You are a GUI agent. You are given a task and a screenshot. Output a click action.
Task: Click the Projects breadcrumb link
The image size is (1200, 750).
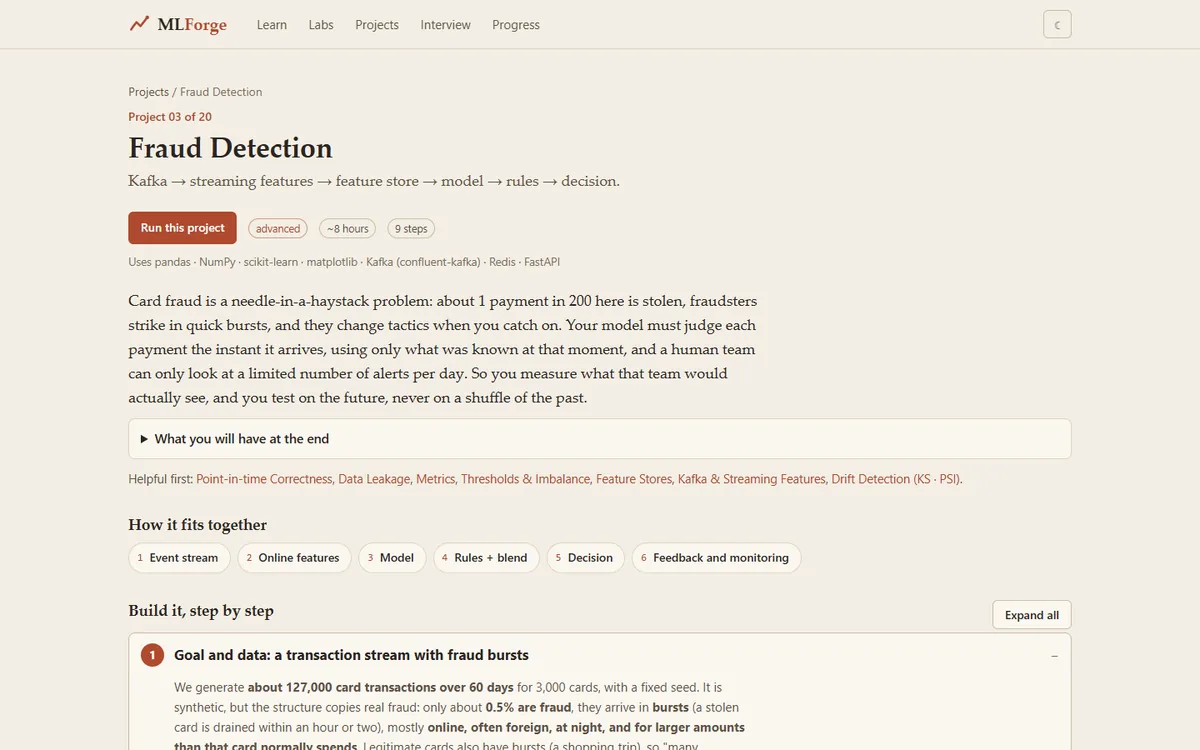(x=148, y=92)
